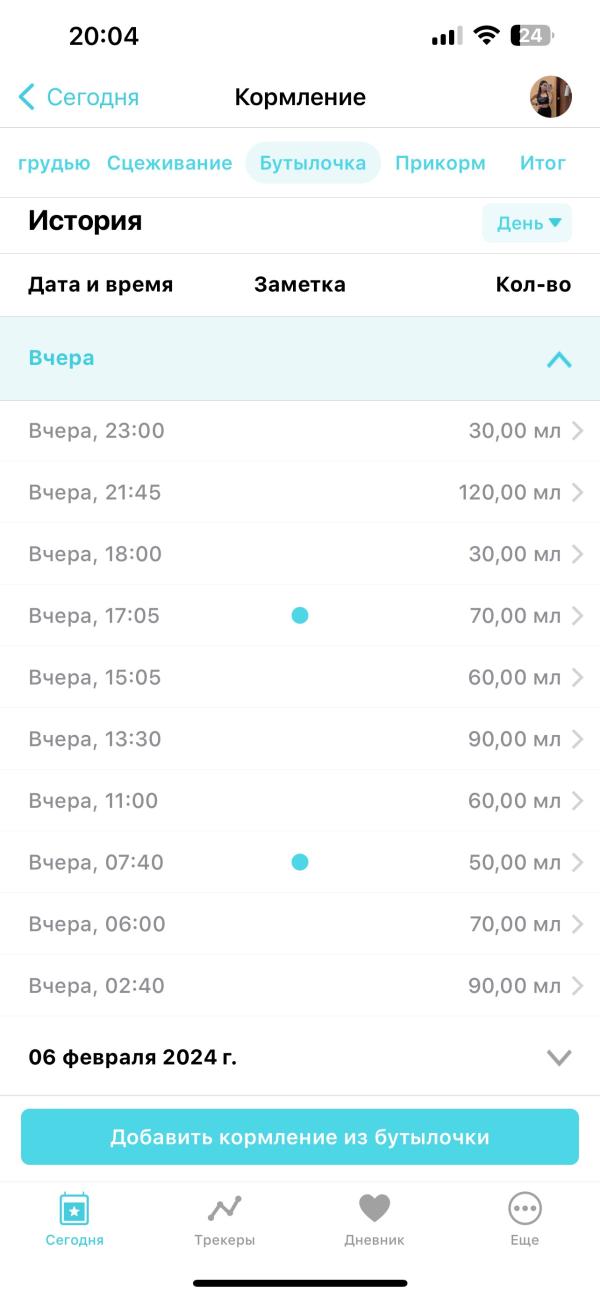Screen dimensions: 600x1297
Task: Open the Сегодня calendar tab icon
Action: click(x=74, y=1209)
